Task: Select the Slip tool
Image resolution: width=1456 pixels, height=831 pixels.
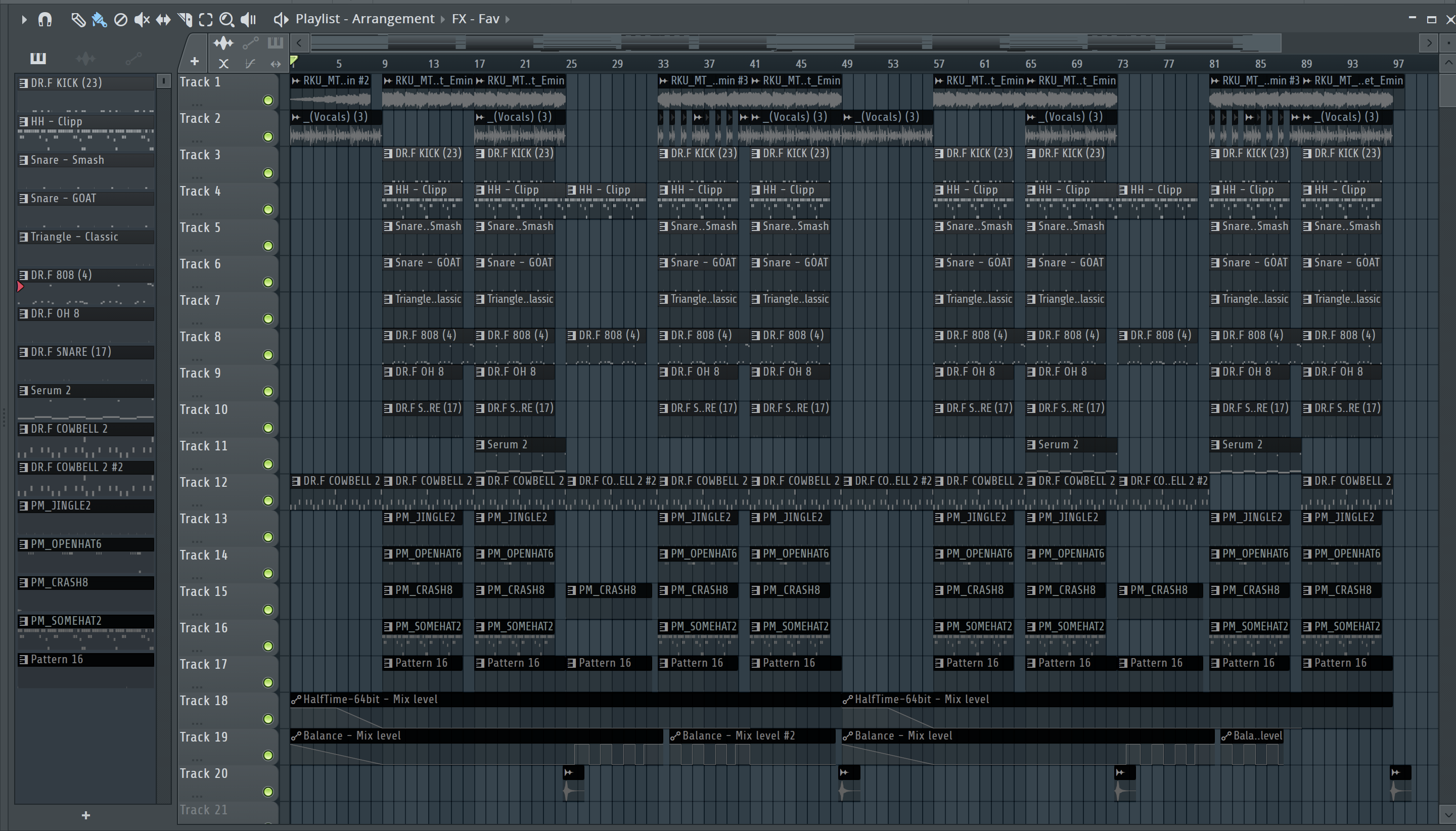Action: tap(163, 20)
